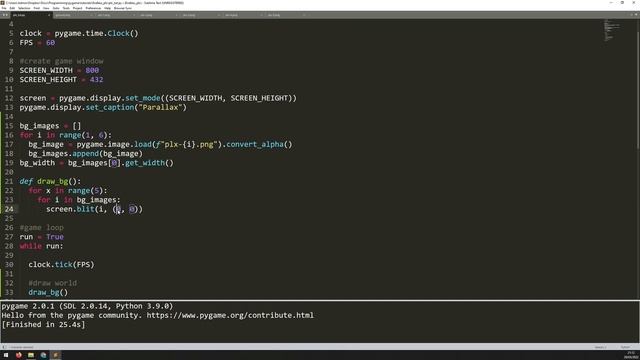Toggle the side bar icon in status bar
The image size is (640, 360).
pyautogui.click(x=4, y=347)
